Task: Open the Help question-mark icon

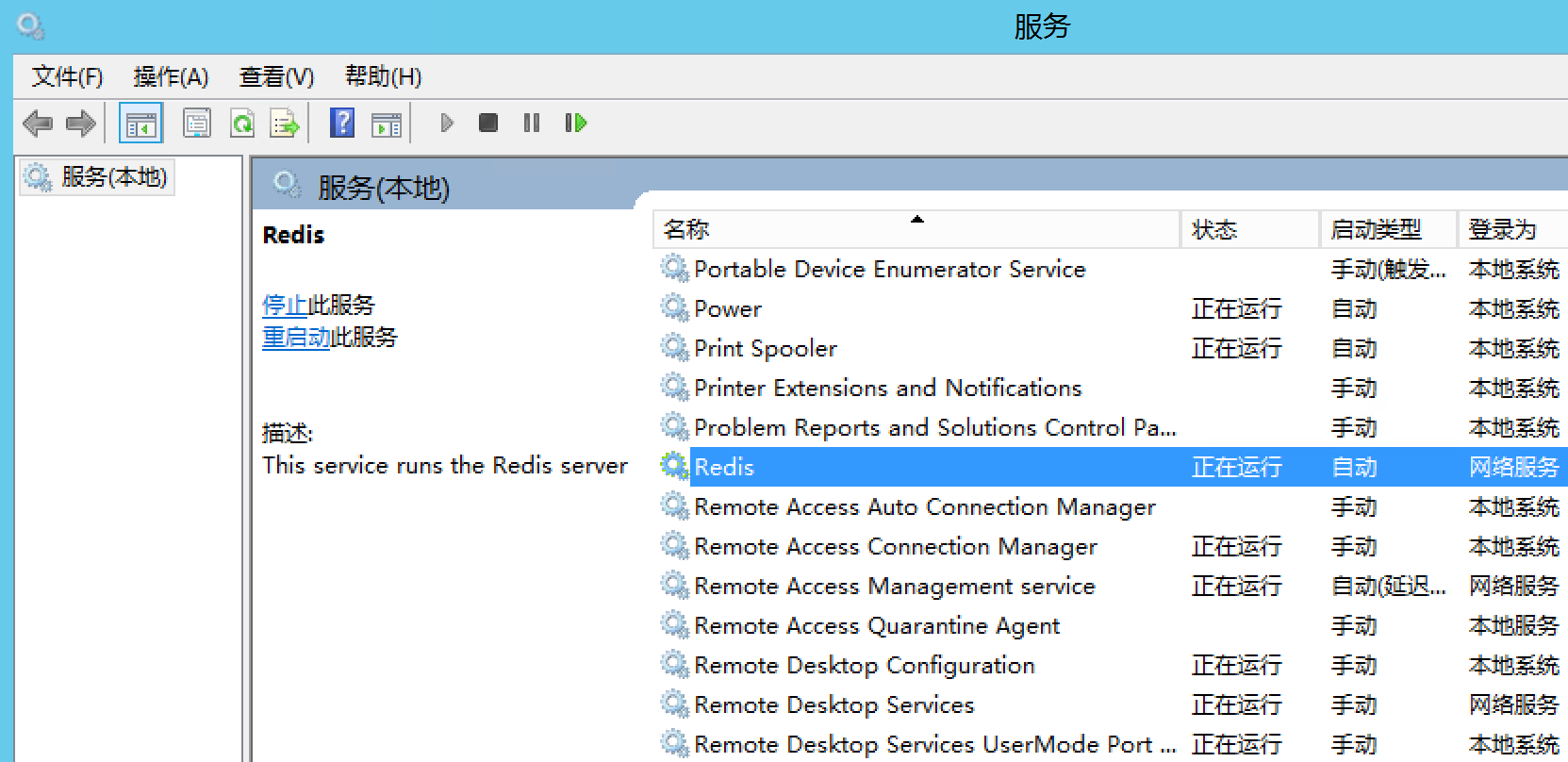Action: pos(342,123)
